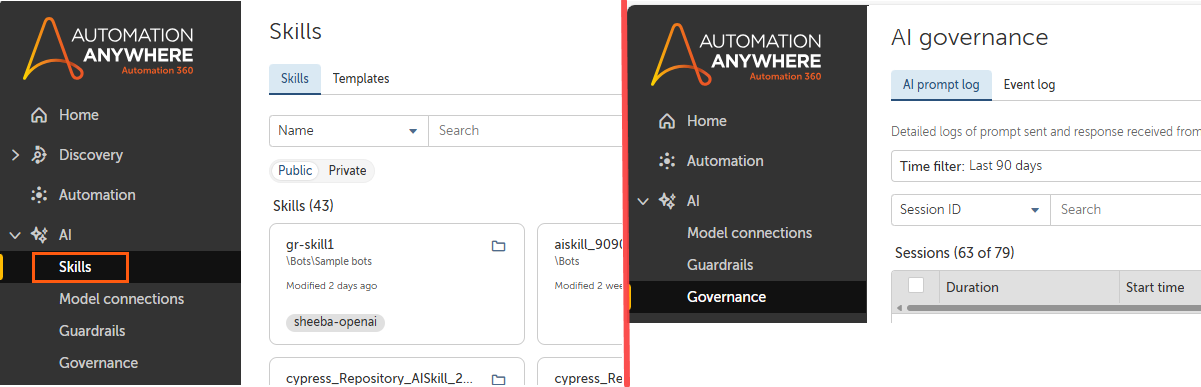This screenshot has width=1201, height=387.
Task: Open the Session ID filter dropdown
Action: 971,210
